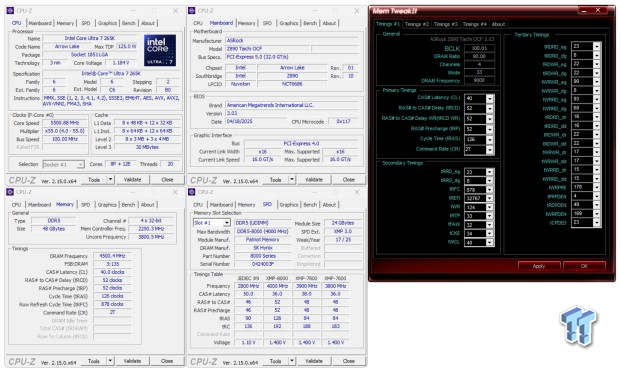Click Apply button in MemTweakIt
Screen dimensions: 620x370
[539, 266]
